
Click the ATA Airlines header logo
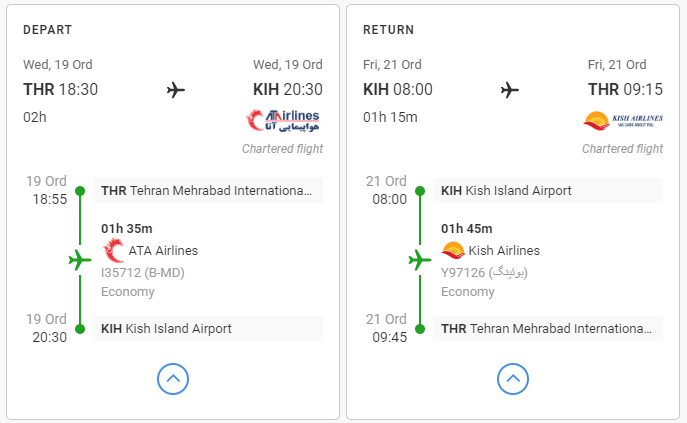[283, 120]
